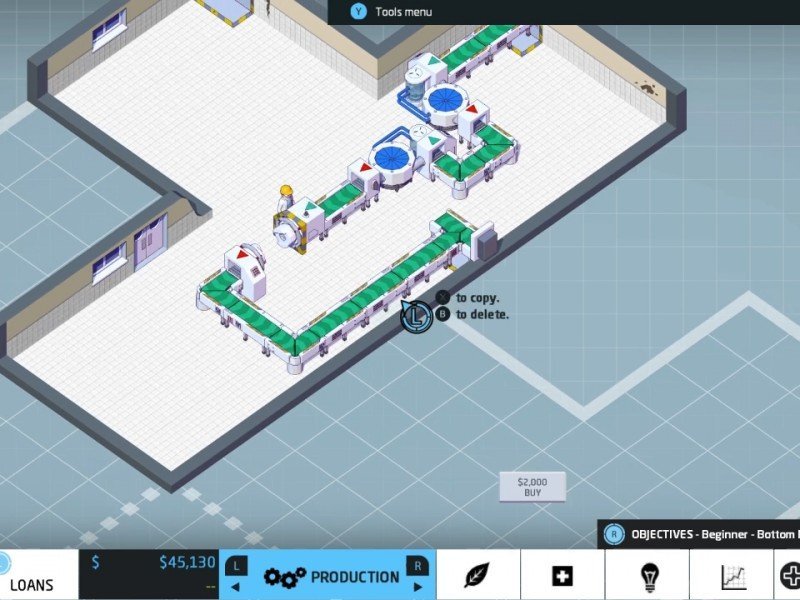The width and height of the screenshot is (800, 600).
Task: Click the Y button Tools menu icon
Action: click(x=359, y=12)
